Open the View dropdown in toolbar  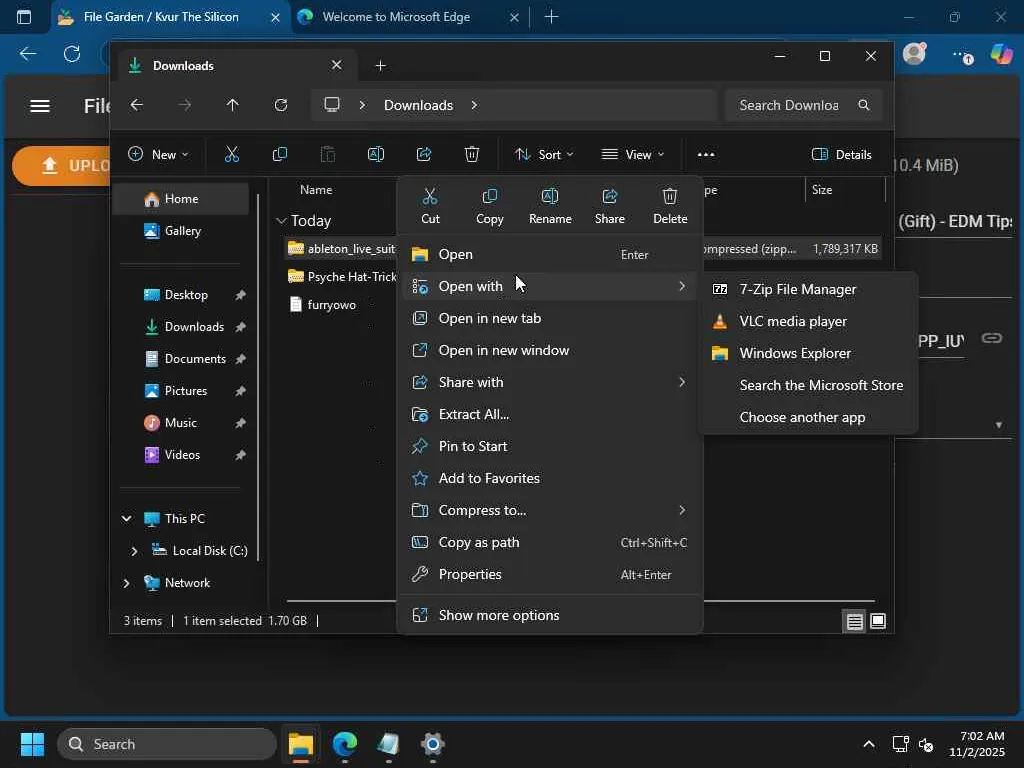click(633, 155)
